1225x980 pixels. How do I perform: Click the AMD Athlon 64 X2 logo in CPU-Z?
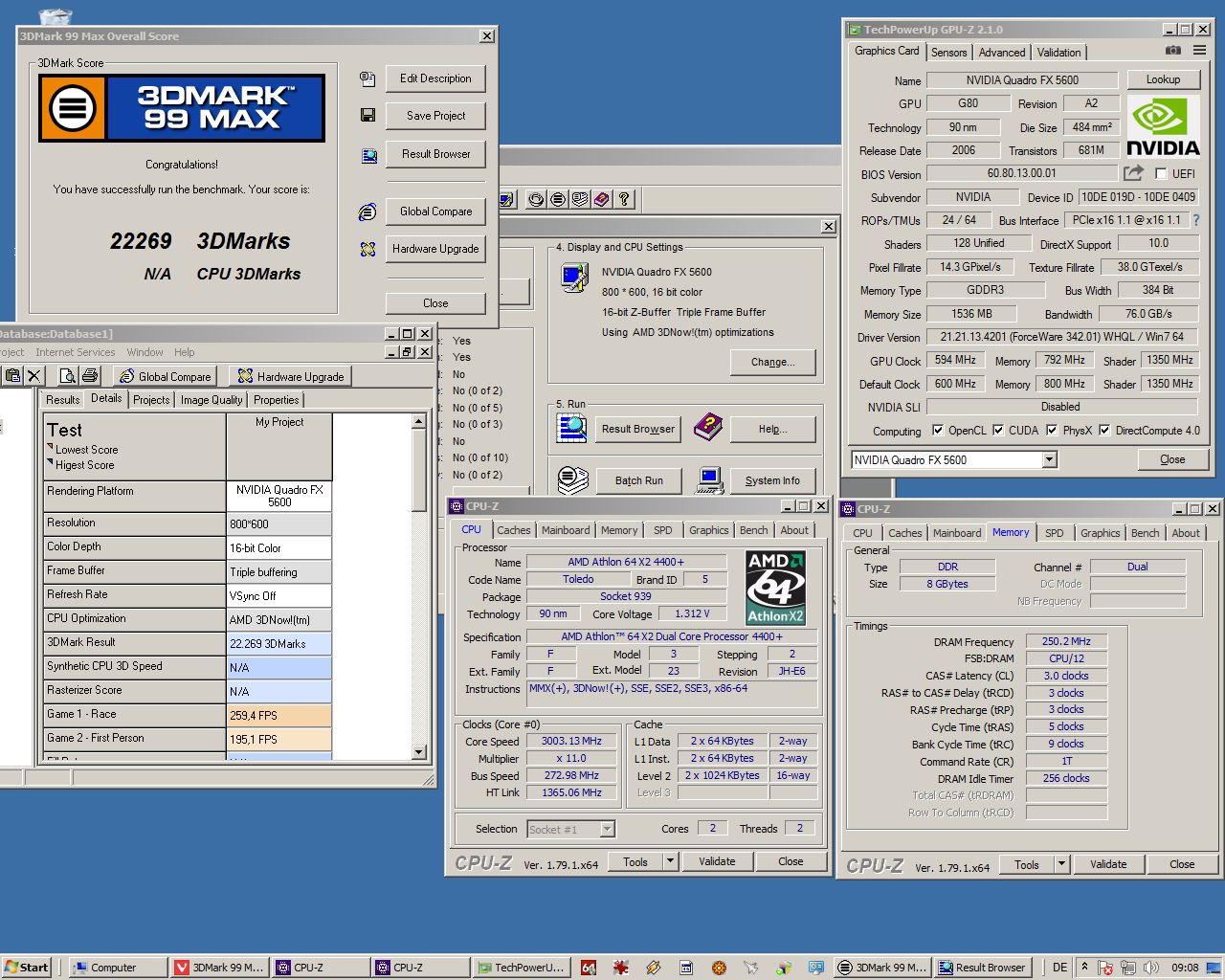[x=775, y=588]
